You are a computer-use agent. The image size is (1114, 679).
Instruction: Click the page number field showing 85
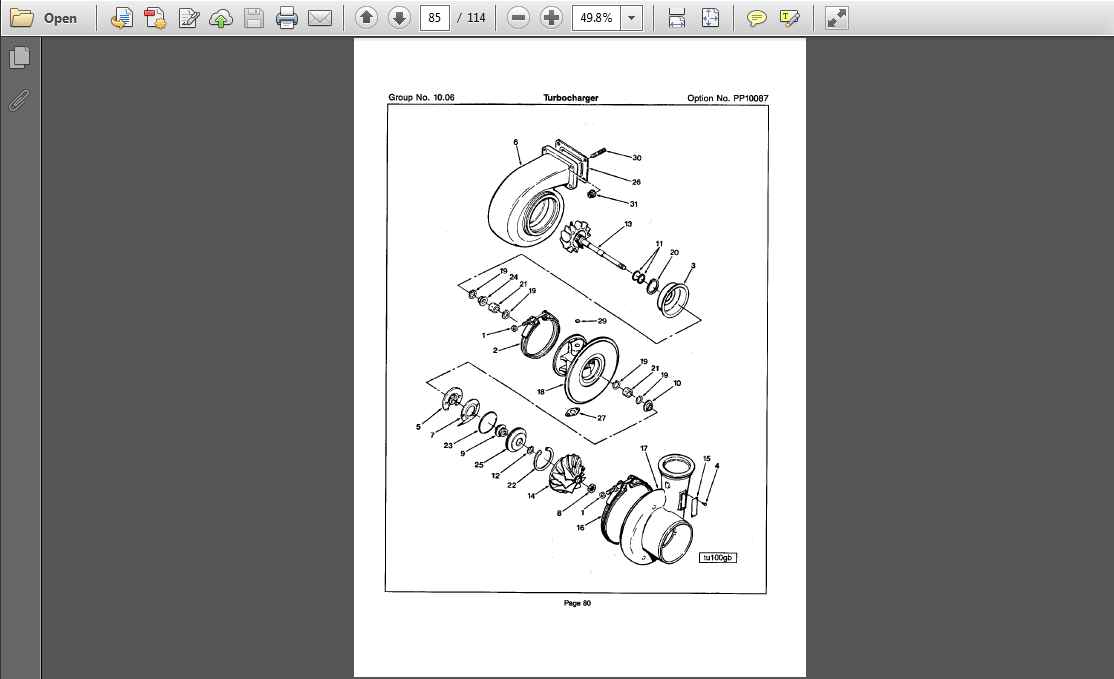click(435, 18)
